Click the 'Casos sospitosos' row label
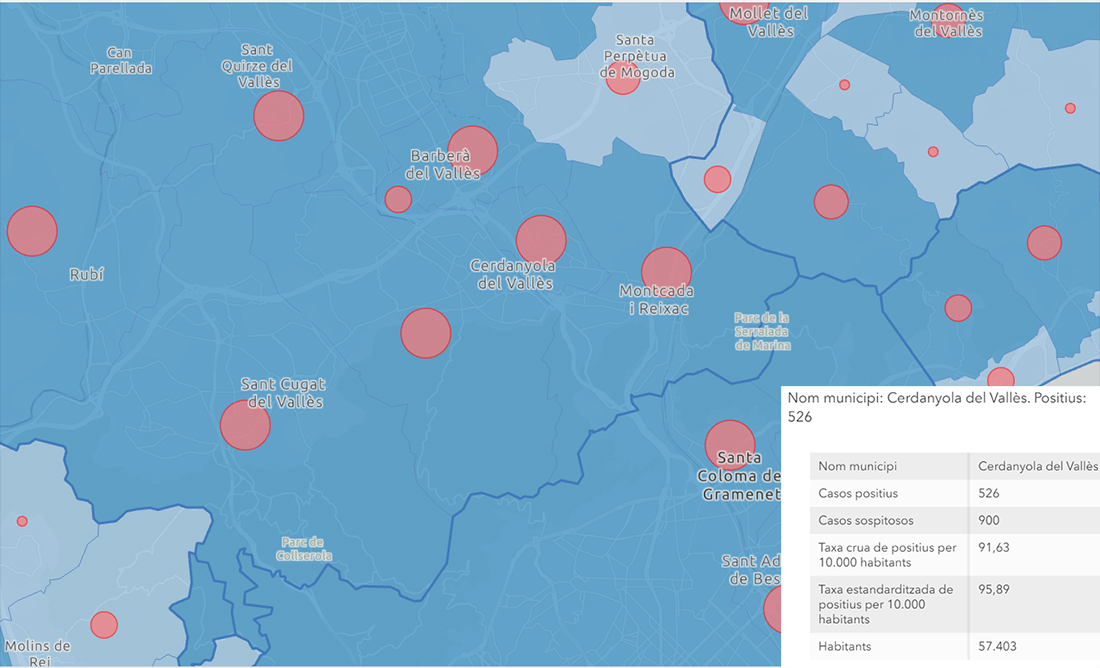1100x668 pixels. tap(866, 521)
